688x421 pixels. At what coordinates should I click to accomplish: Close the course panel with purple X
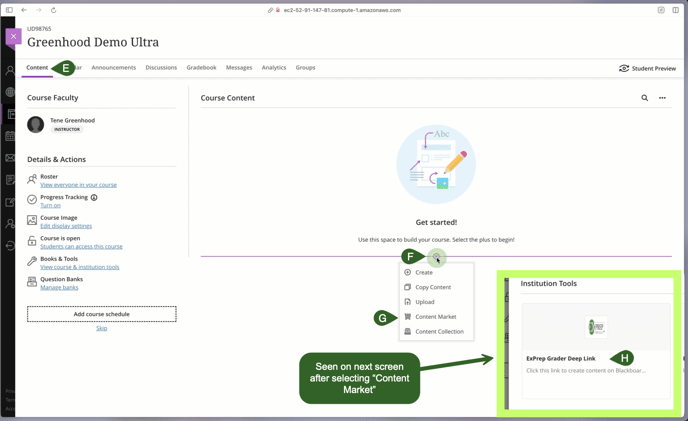pos(13,37)
